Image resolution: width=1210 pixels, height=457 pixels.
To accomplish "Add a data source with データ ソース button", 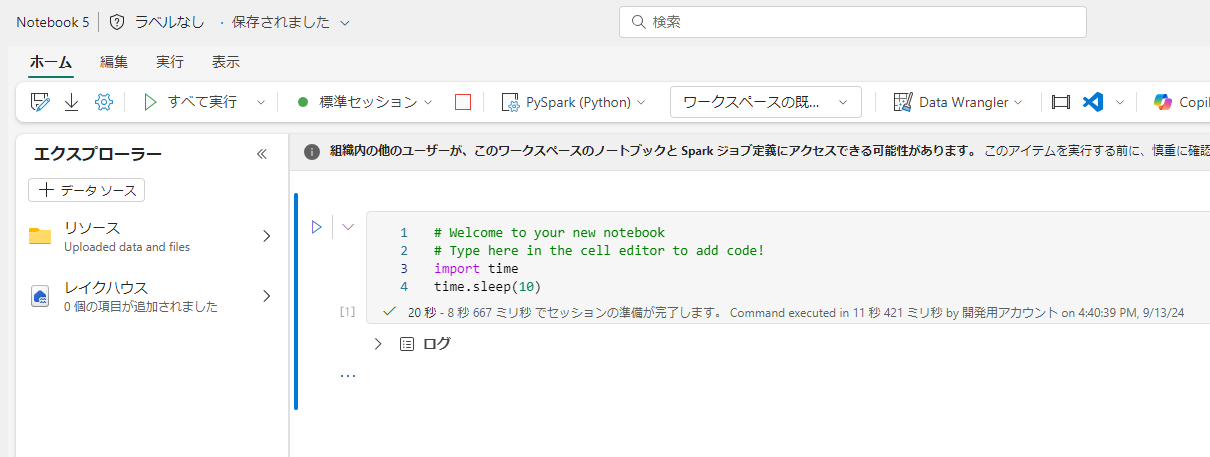I will tap(87, 190).
